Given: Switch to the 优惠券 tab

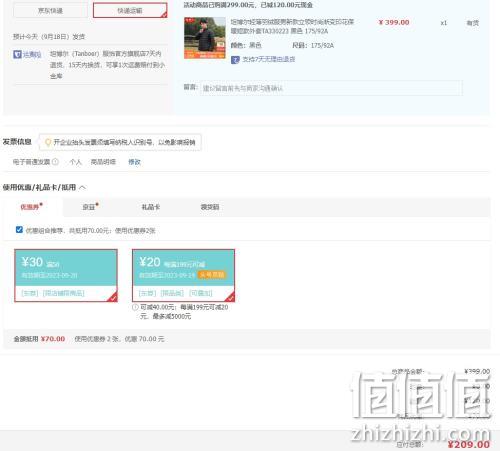Looking at the screenshot, I should click(31, 207).
